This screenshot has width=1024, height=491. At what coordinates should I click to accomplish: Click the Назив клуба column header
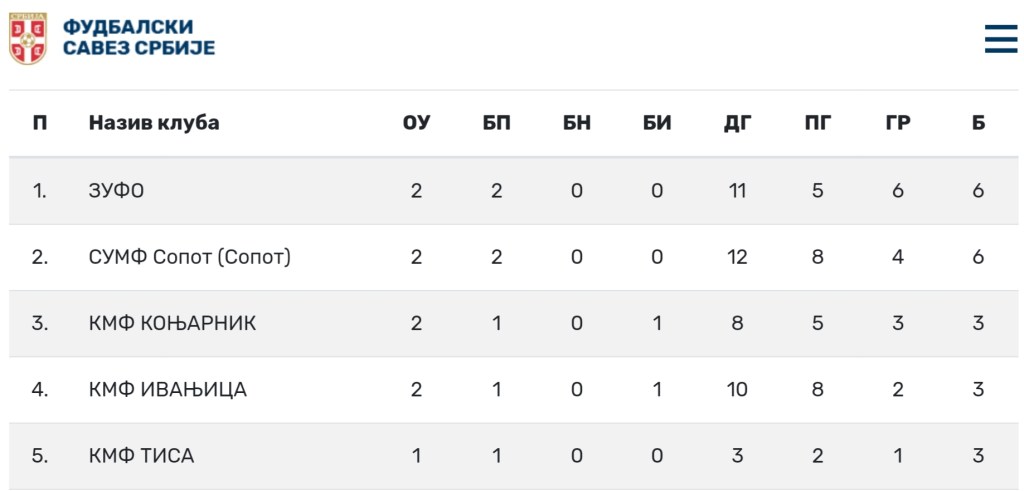[154, 123]
